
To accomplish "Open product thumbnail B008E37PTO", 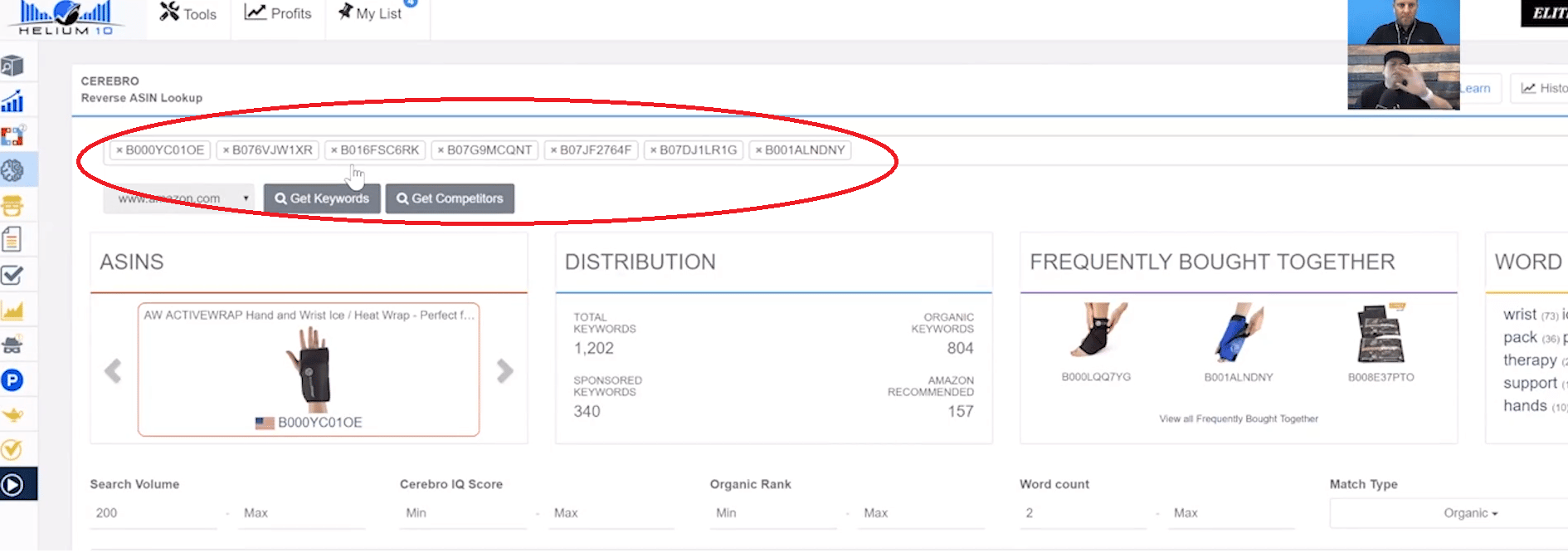I will pyautogui.click(x=1381, y=333).
